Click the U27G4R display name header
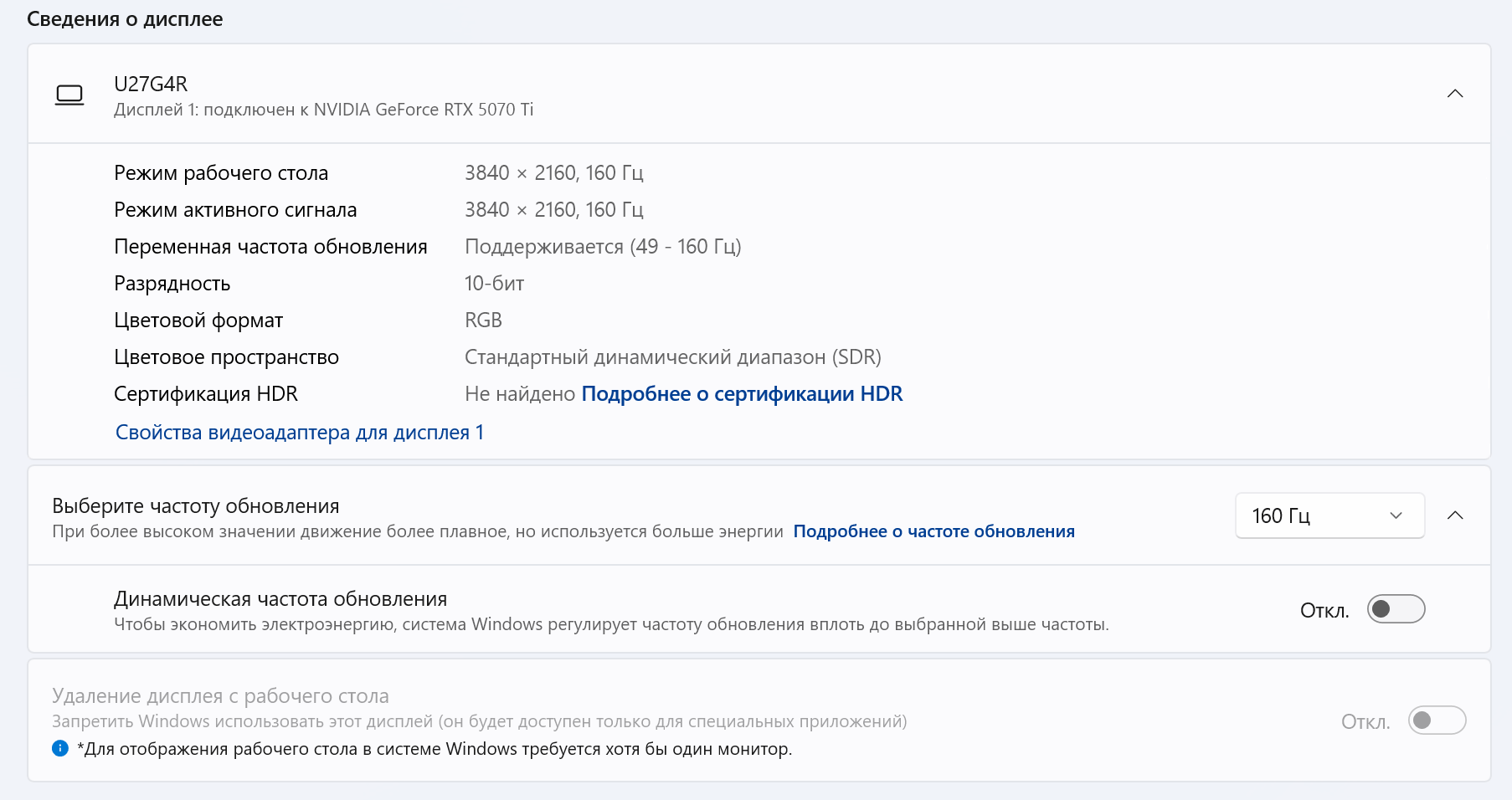 click(x=151, y=85)
